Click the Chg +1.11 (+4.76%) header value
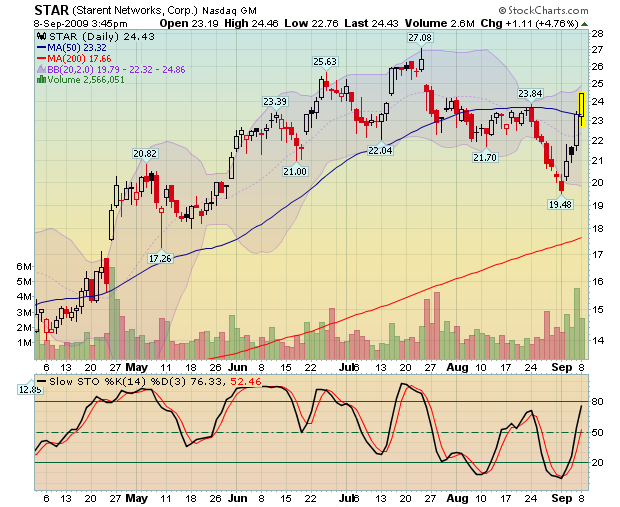The height and width of the screenshot is (507, 620). tap(530, 23)
